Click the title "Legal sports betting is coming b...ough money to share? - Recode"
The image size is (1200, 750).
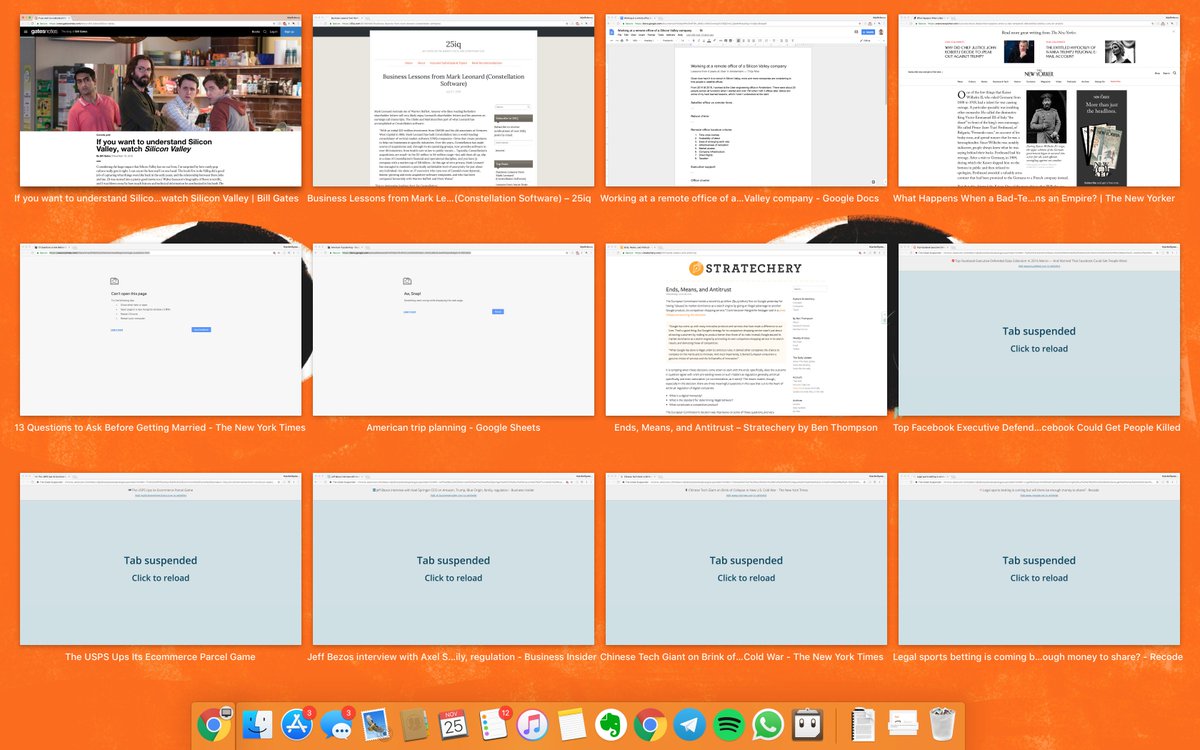[1039, 657]
